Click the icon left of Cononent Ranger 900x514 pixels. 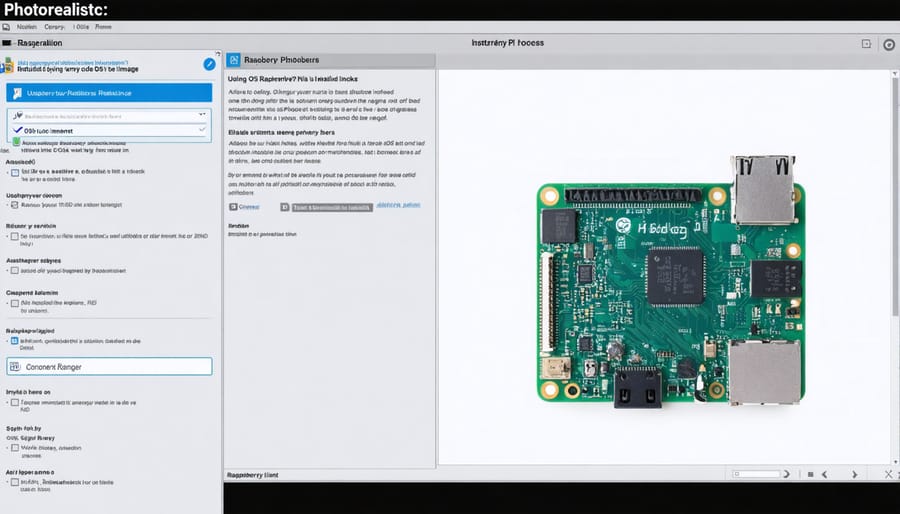tap(15, 367)
